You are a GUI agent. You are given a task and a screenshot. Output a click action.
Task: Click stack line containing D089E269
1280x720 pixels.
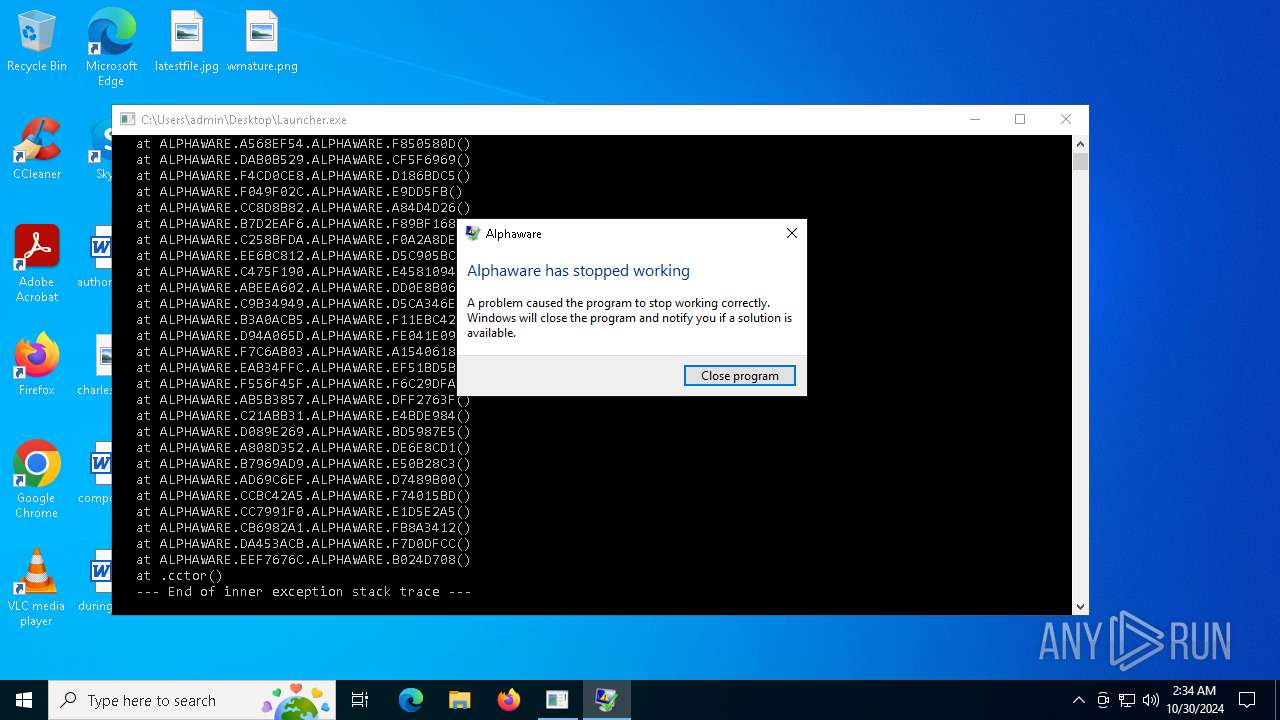pos(304,432)
